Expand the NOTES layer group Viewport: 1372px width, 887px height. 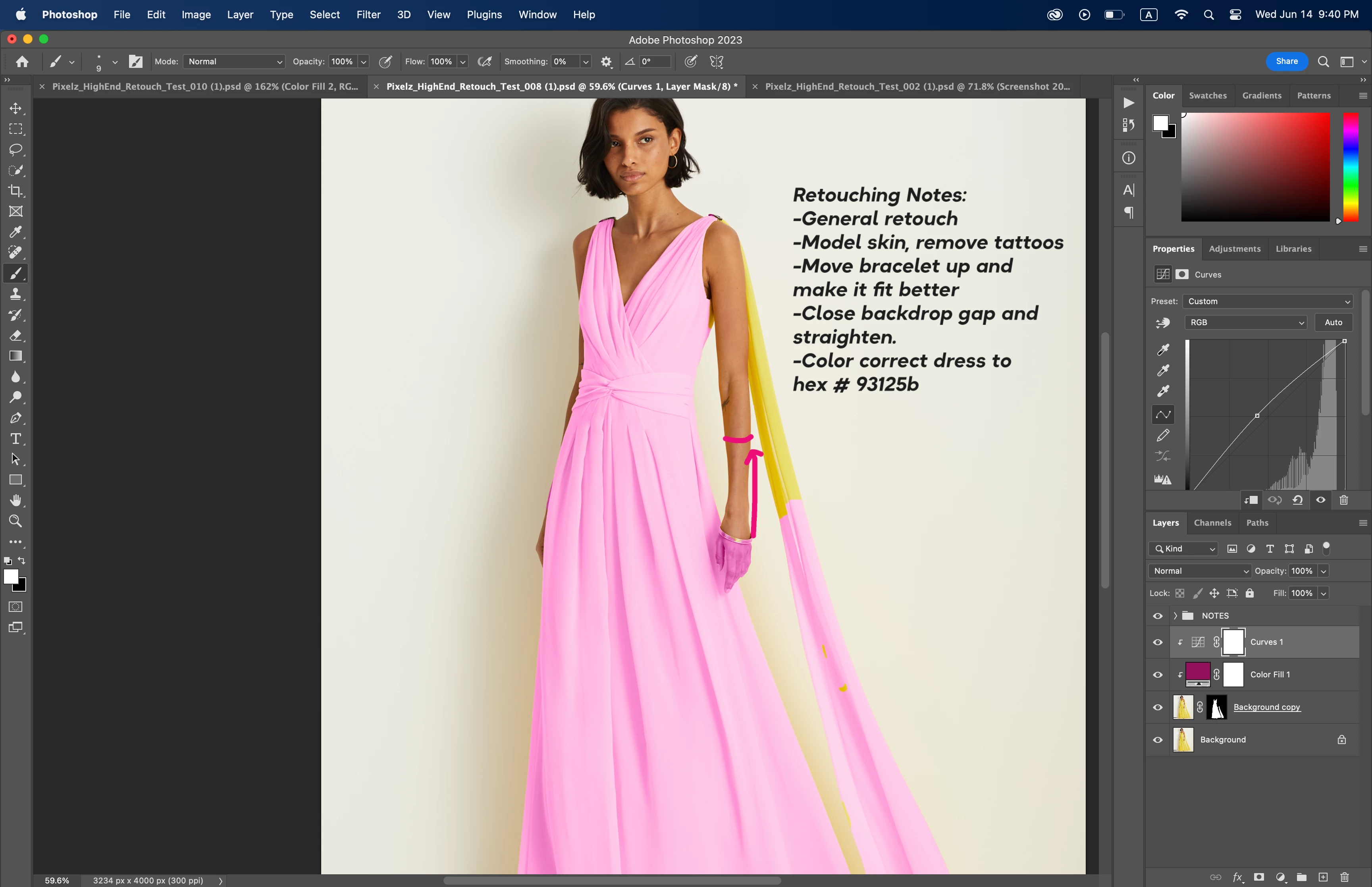1175,616
